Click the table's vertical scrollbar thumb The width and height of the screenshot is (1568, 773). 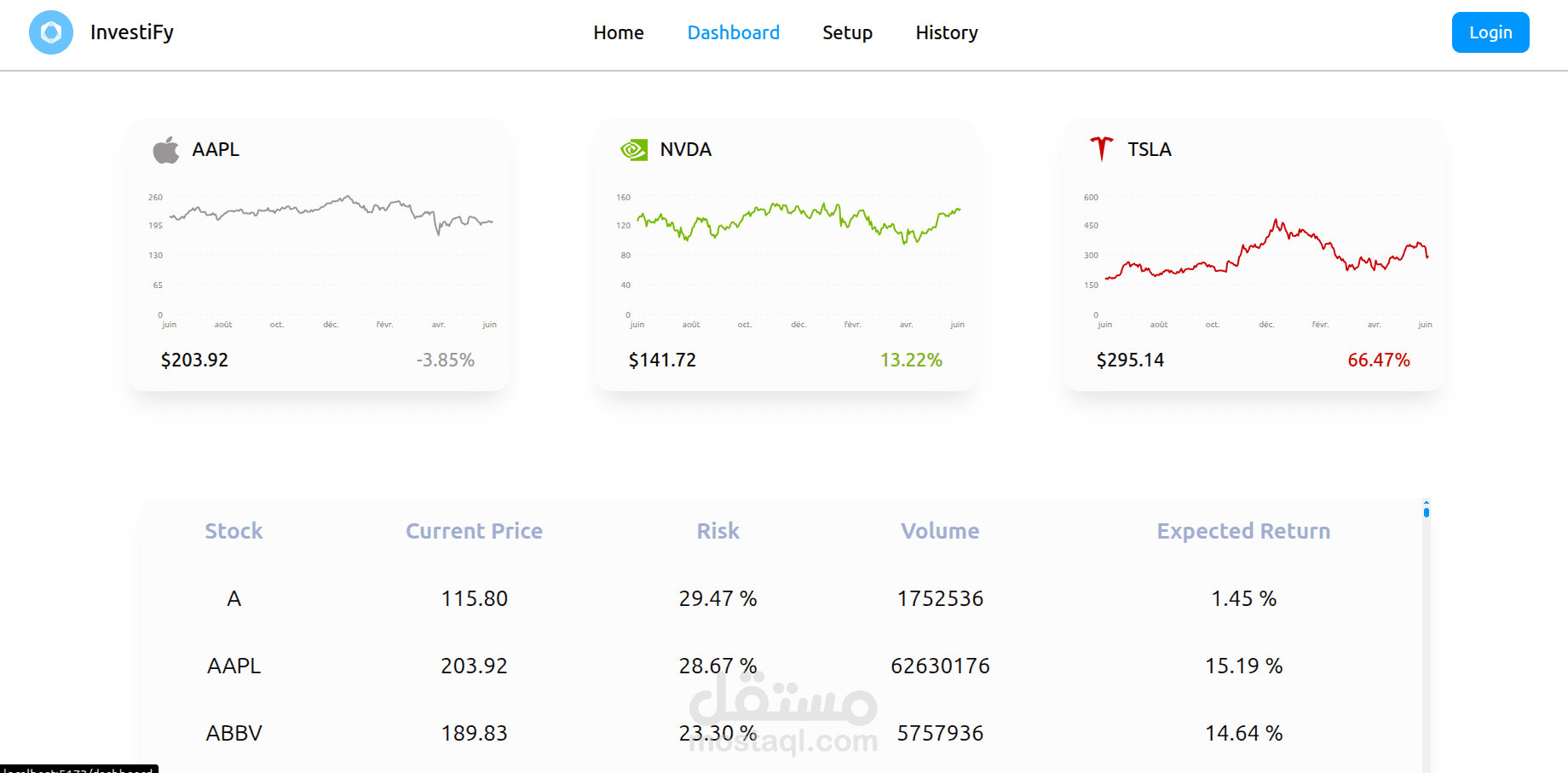click(1426, 511)
